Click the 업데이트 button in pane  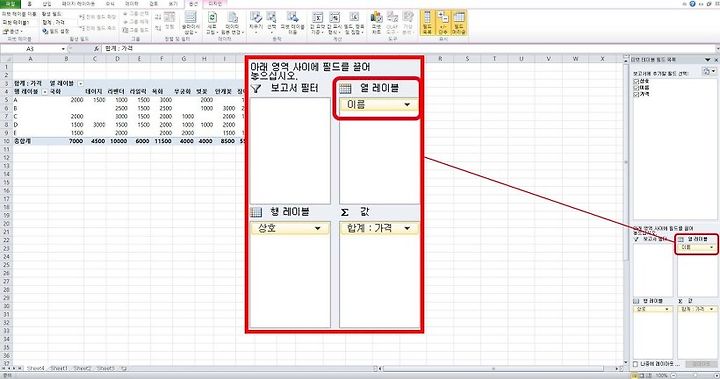[701, 364]
